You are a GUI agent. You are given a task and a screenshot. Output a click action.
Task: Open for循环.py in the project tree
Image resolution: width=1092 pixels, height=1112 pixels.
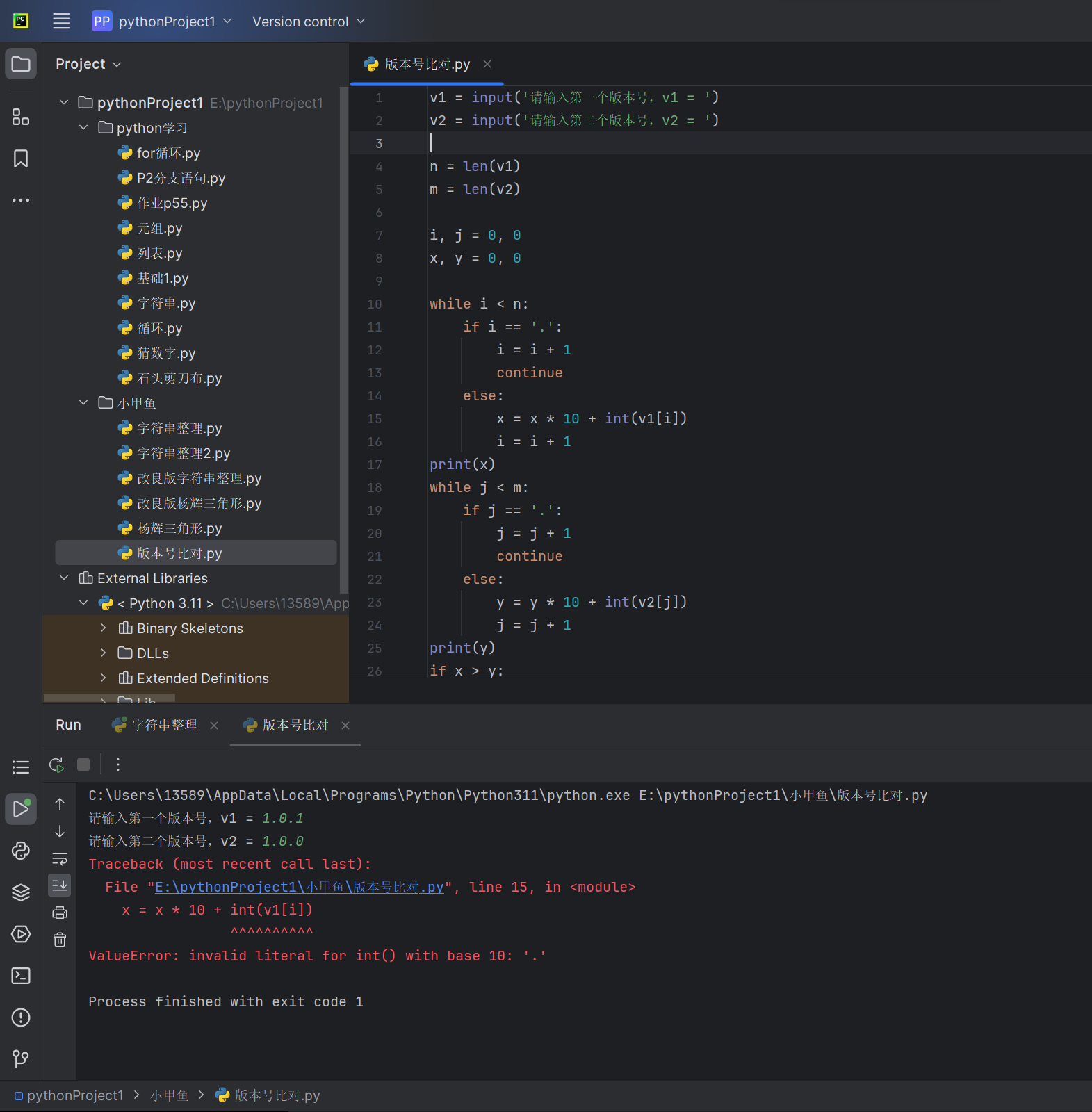pyautogui.click(x=168, y=153)
